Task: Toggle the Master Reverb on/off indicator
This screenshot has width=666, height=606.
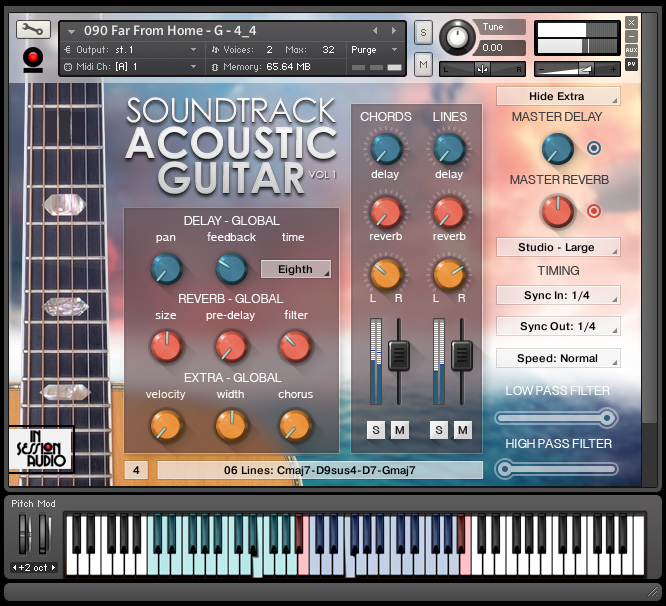Action: (x=594, y=211)
